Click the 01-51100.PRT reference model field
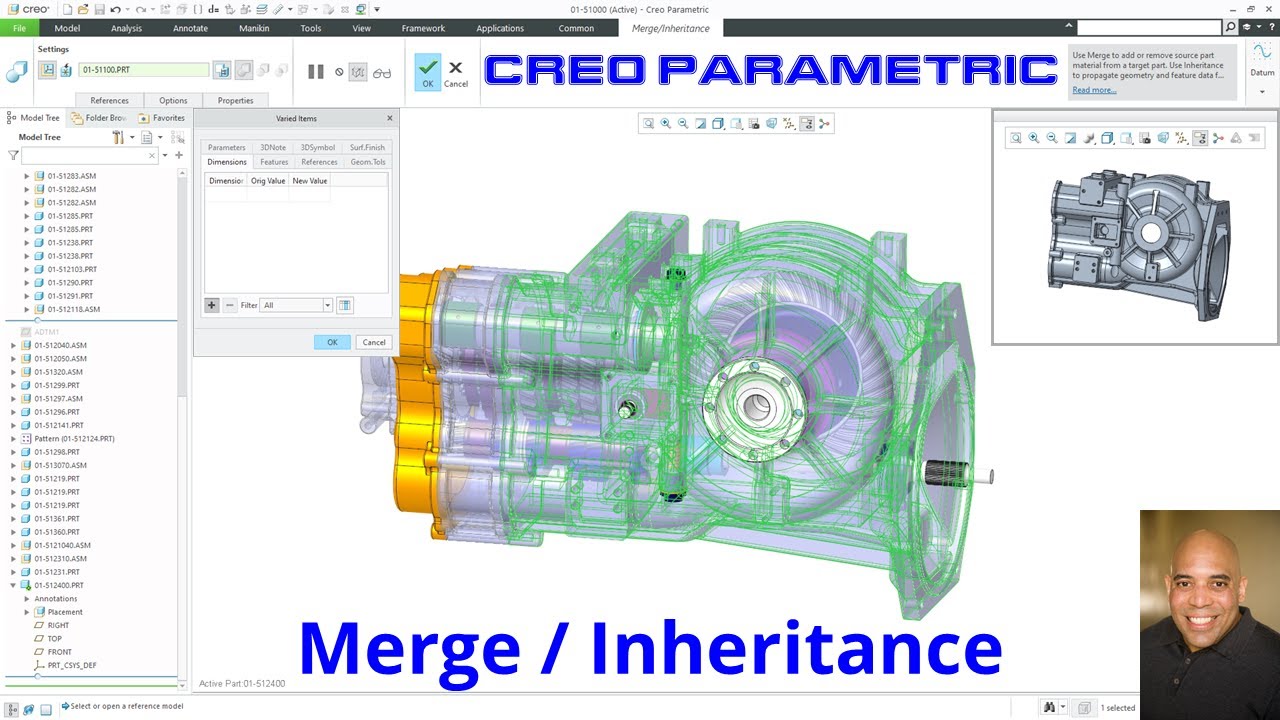This screenshot has height=720, width=1280. [143, 70]
